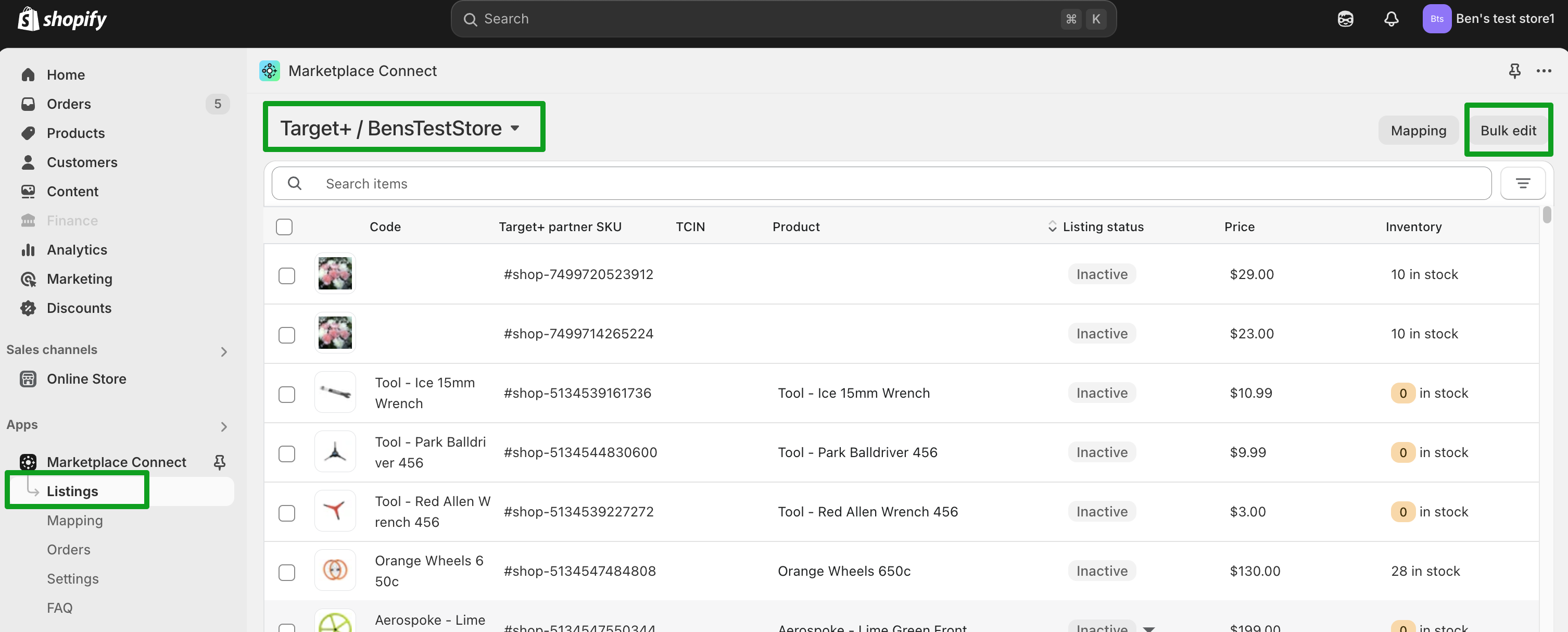The width and height of the screenshot is (1568, 632).
Task: Focus the top Shopify Search bar
Action: click(x=783, y=19)
